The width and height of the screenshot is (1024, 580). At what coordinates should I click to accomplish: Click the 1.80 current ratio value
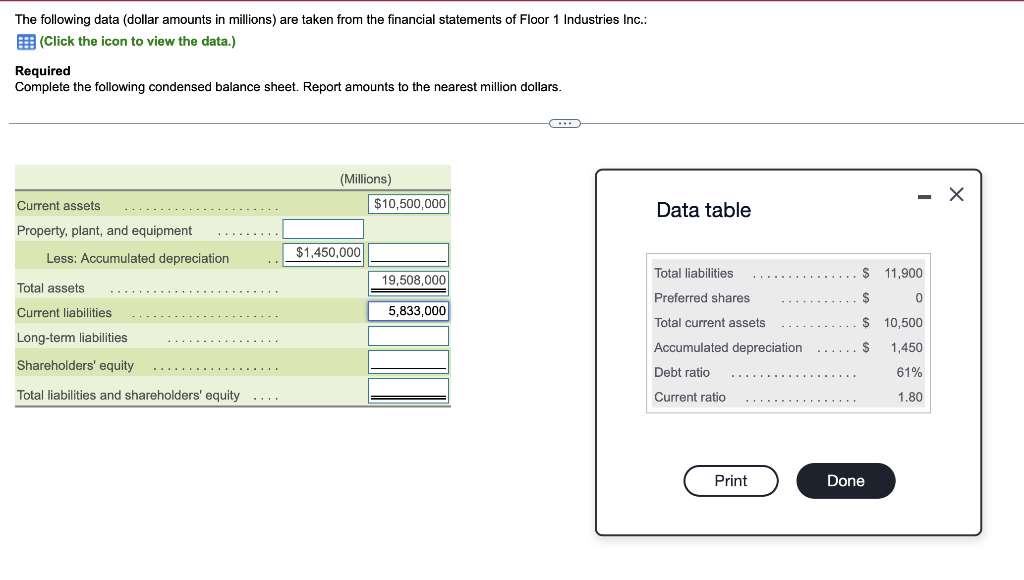click(x=910, y=397)
